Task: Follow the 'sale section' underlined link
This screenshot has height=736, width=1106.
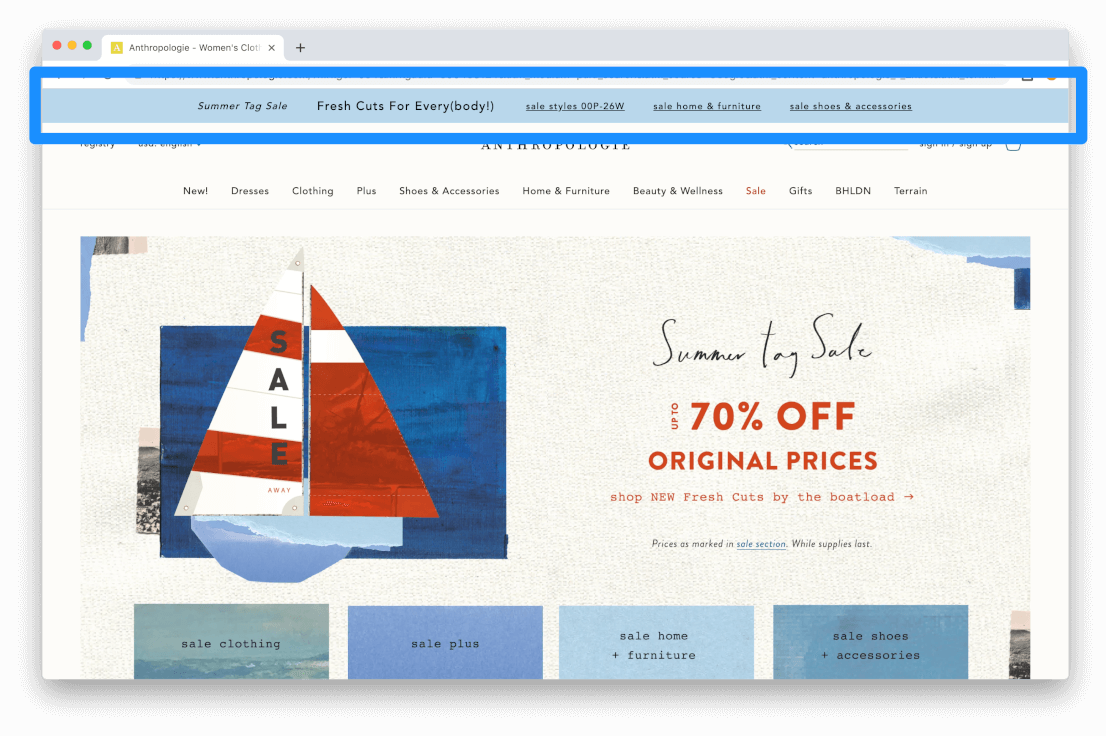Action: click(761, 544)
